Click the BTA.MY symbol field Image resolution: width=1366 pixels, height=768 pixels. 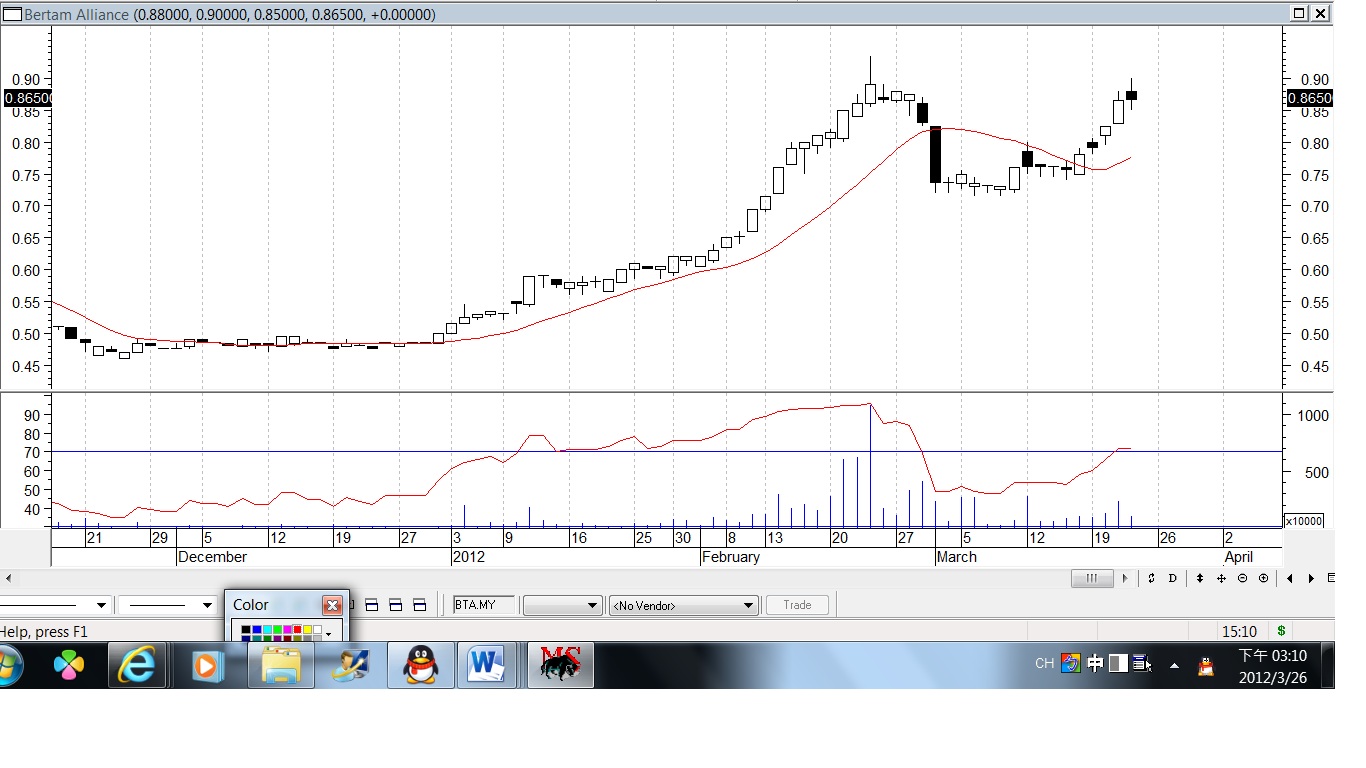(x=485, y=605)
